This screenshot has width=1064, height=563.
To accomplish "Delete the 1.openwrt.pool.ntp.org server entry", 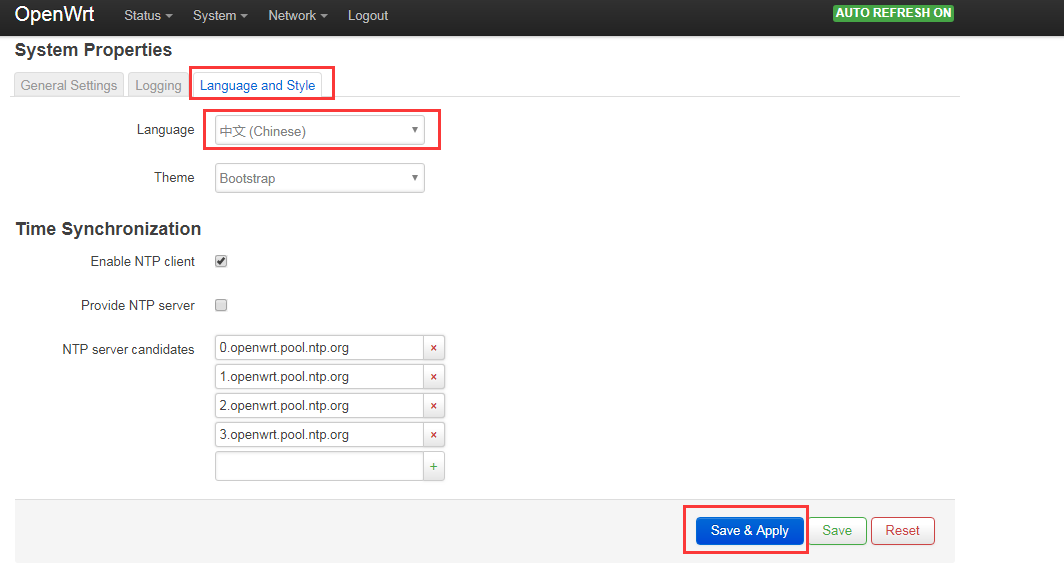I will point(434,377).
